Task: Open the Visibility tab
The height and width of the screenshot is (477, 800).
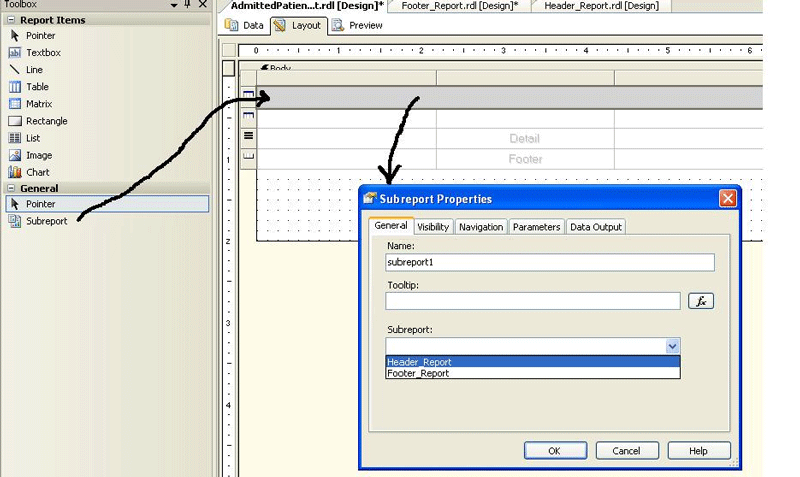Action: (x=433, y=227)
